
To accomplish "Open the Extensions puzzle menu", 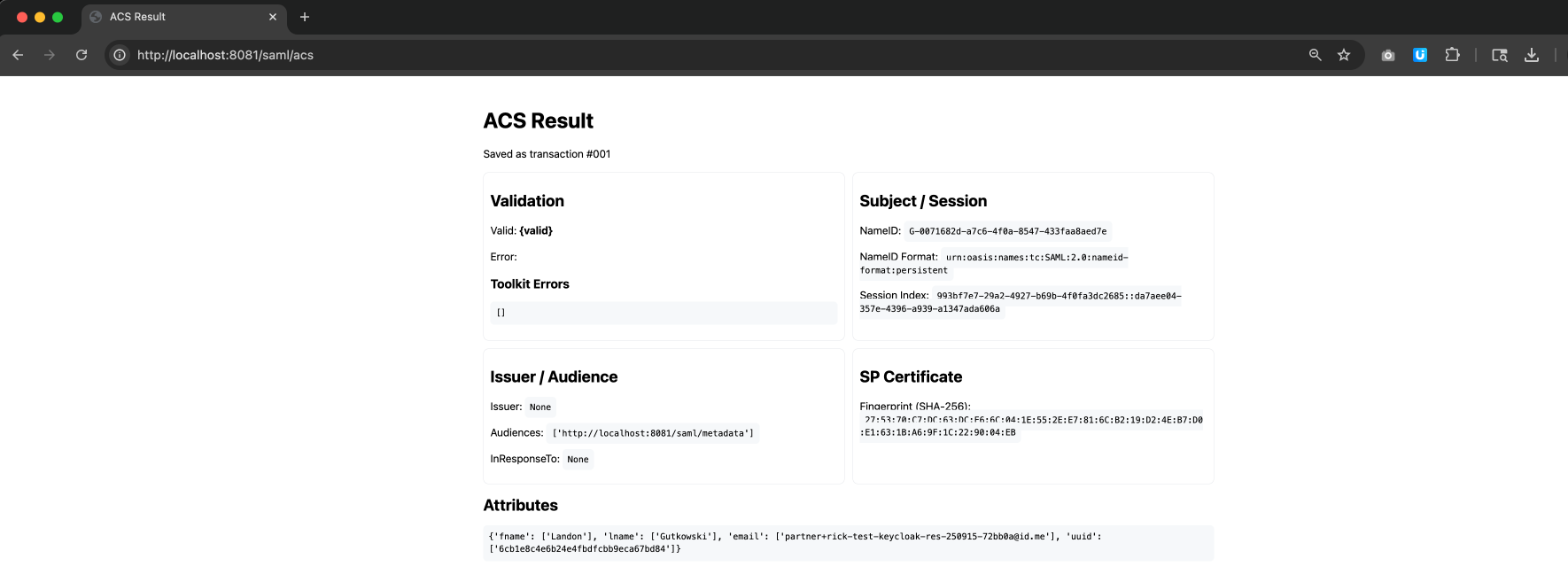I will [x=1452, y=55].
